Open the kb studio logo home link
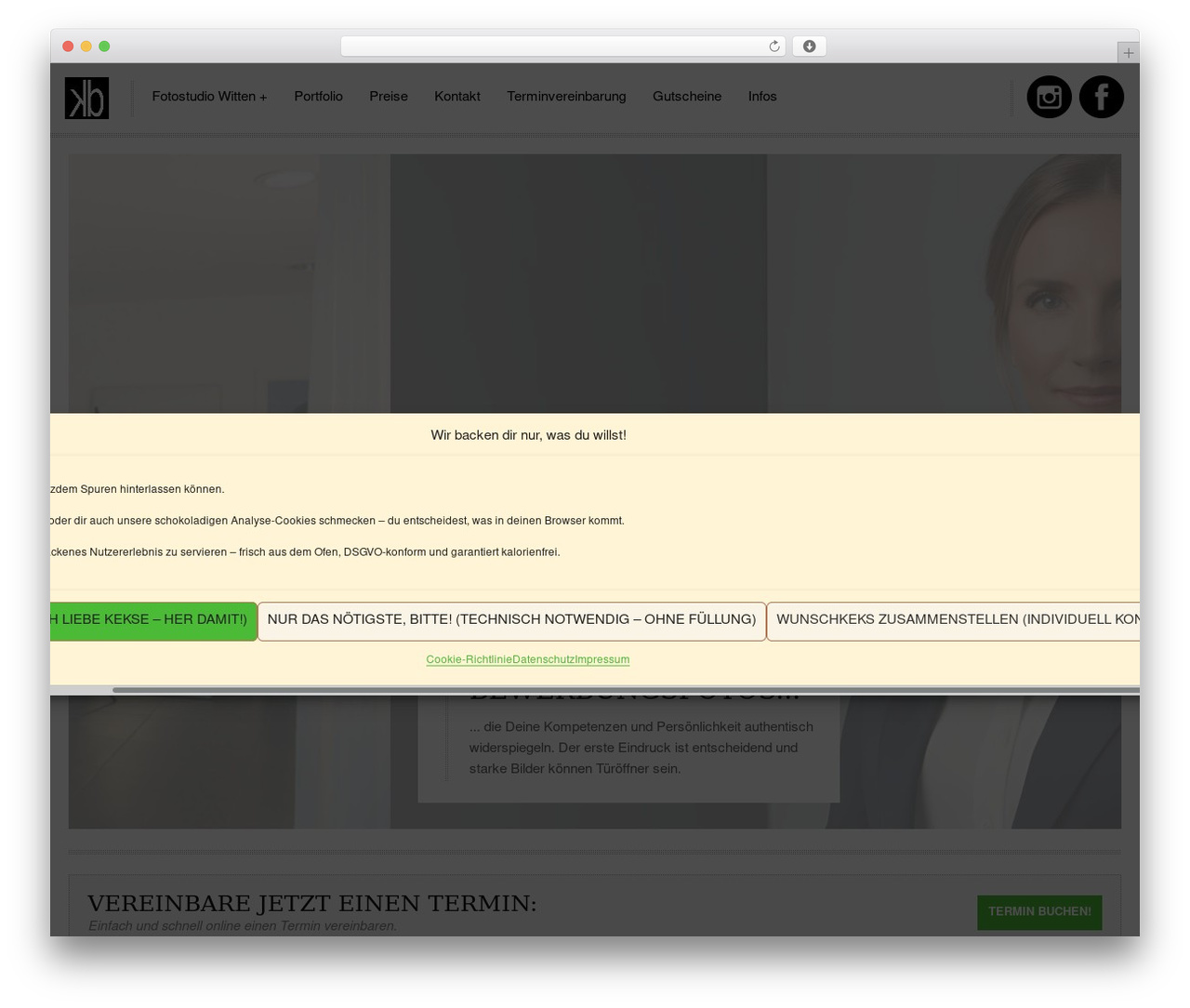 coord(86,98)
